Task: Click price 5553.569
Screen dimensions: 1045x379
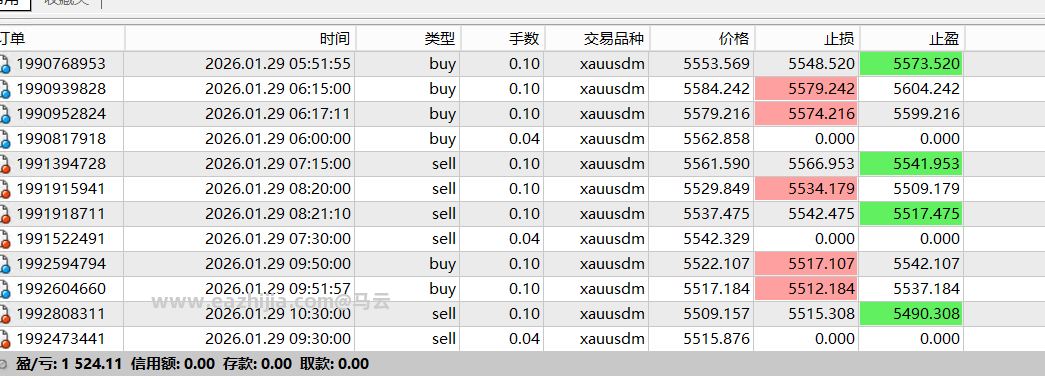Action: click(x=716, y=64)
